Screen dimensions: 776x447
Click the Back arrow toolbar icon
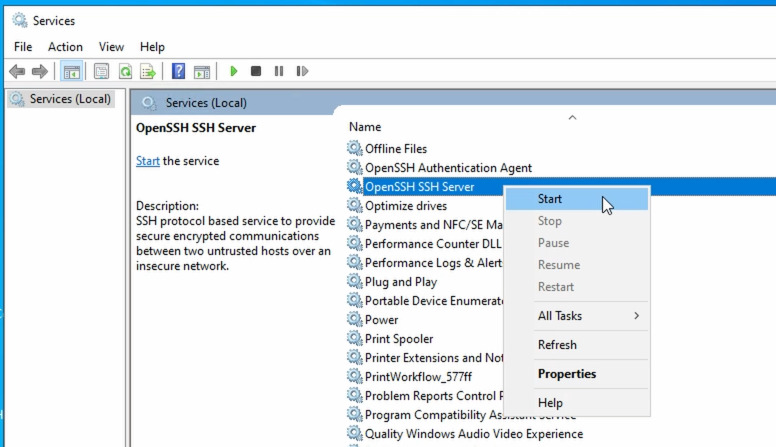pos(17,71)
